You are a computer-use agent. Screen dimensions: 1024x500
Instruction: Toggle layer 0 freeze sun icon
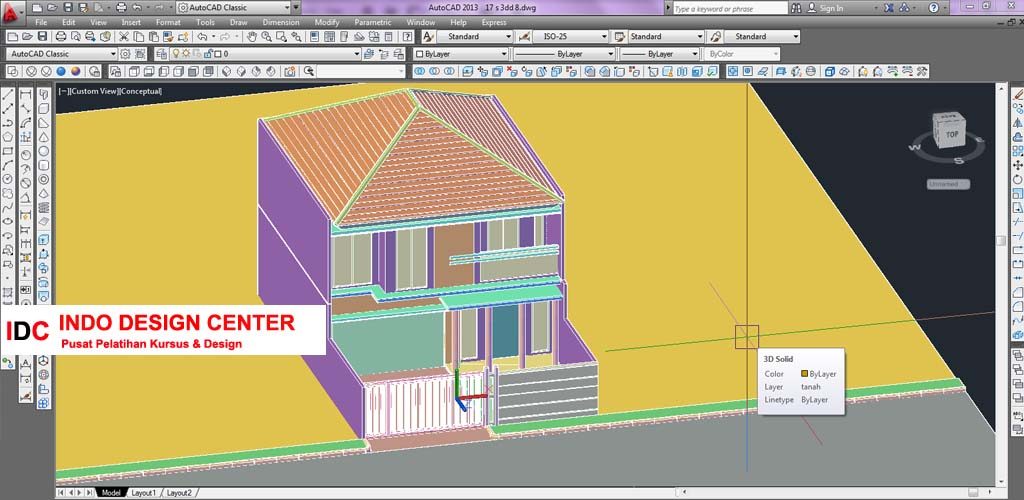(186, 54)
